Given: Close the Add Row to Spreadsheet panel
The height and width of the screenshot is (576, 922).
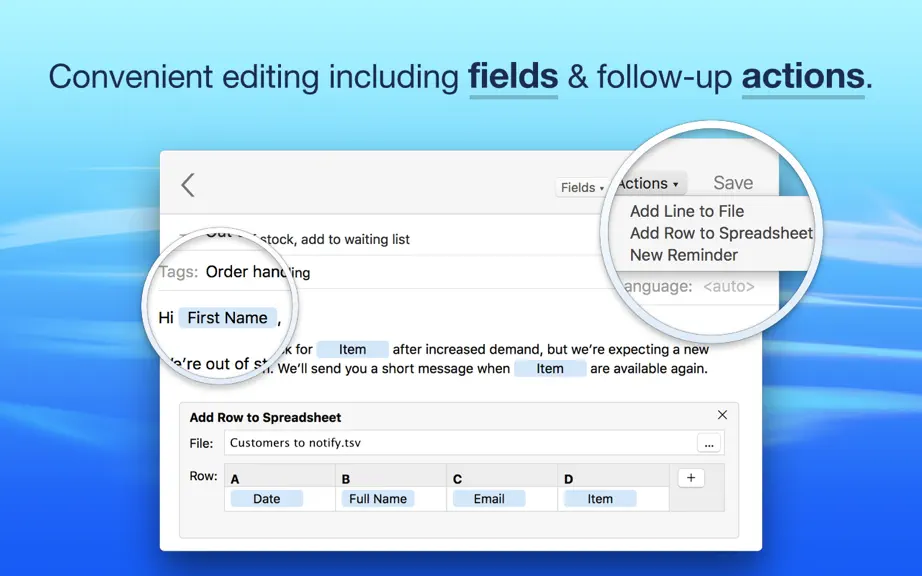Looking at the screenshot, I should coord(722,415).
